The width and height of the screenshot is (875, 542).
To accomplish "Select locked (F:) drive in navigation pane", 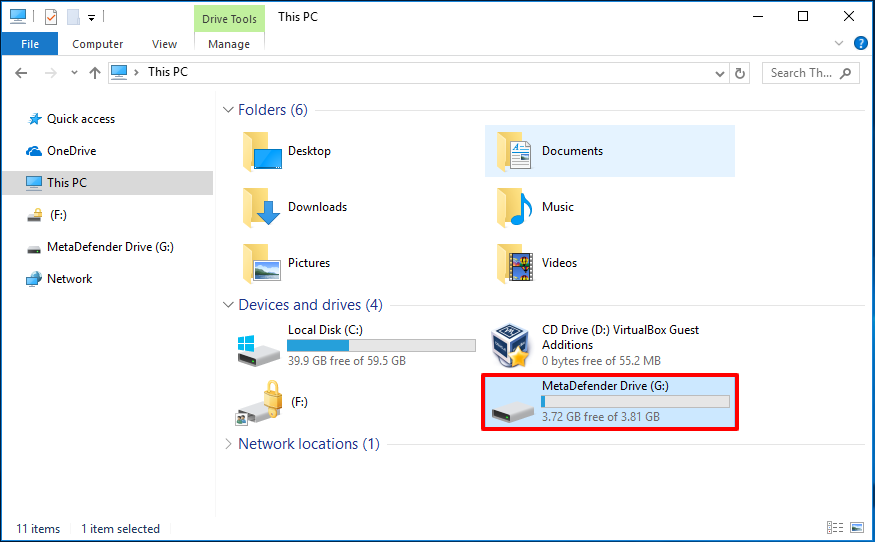I will [x=47, y=215].
